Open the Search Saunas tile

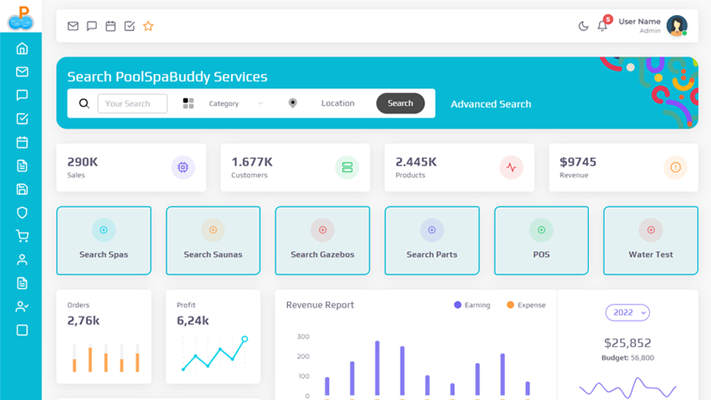(x=213, y=240)
